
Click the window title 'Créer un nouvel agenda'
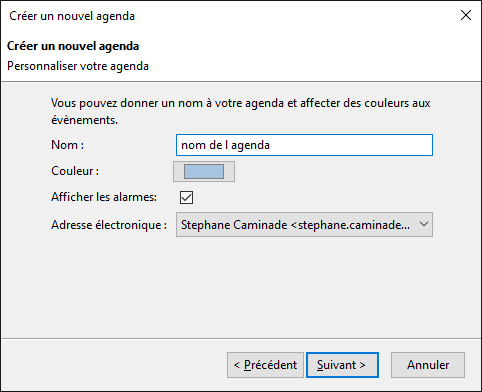click(72, 16)
